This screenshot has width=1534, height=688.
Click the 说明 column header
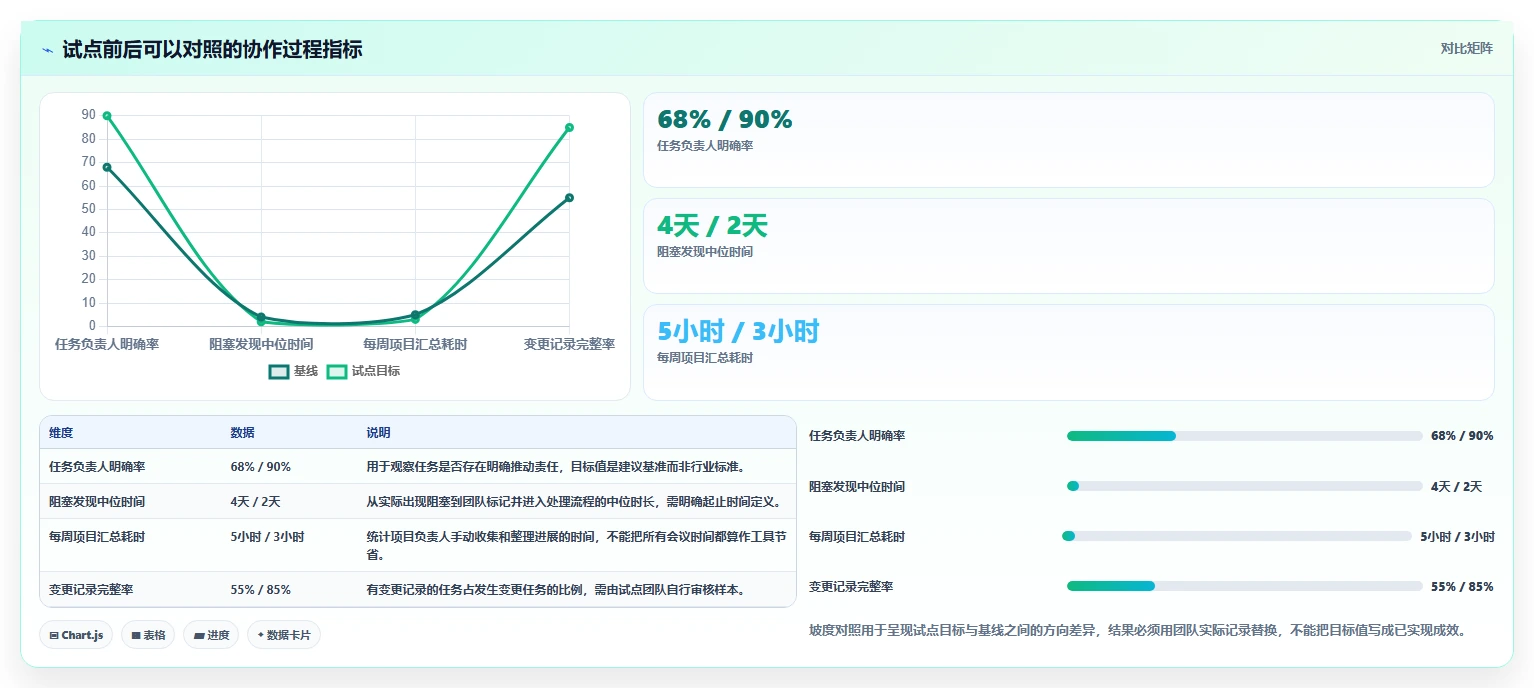[x=378, y=433]
